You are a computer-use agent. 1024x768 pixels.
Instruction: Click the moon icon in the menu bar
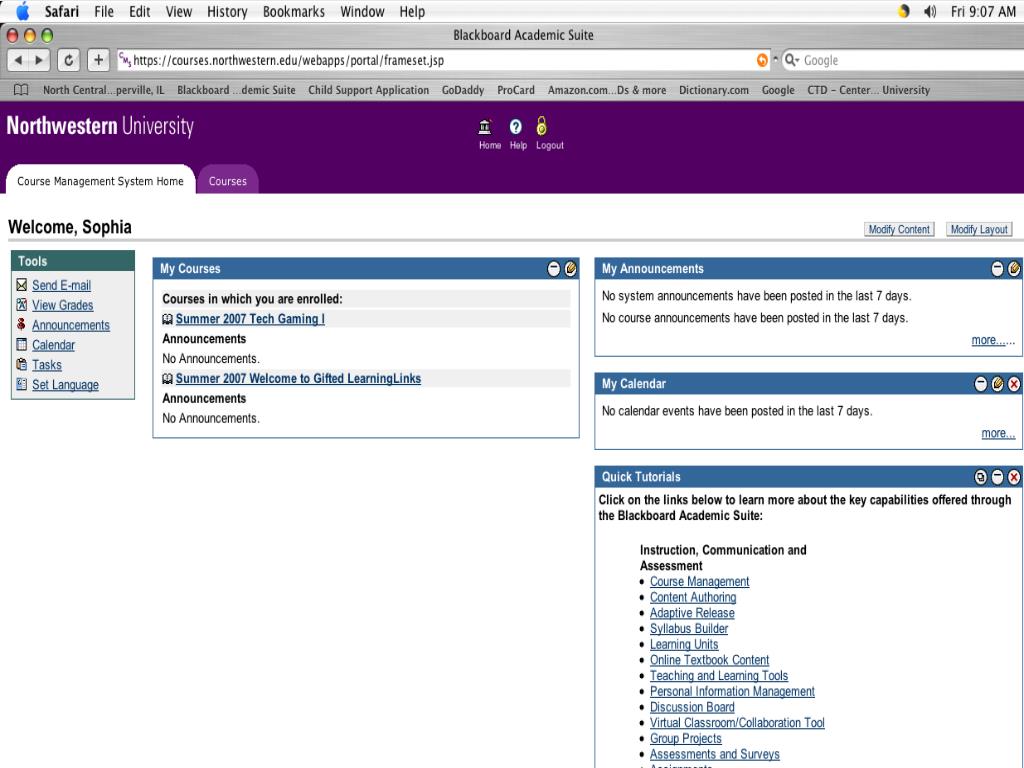click(904, 11)
